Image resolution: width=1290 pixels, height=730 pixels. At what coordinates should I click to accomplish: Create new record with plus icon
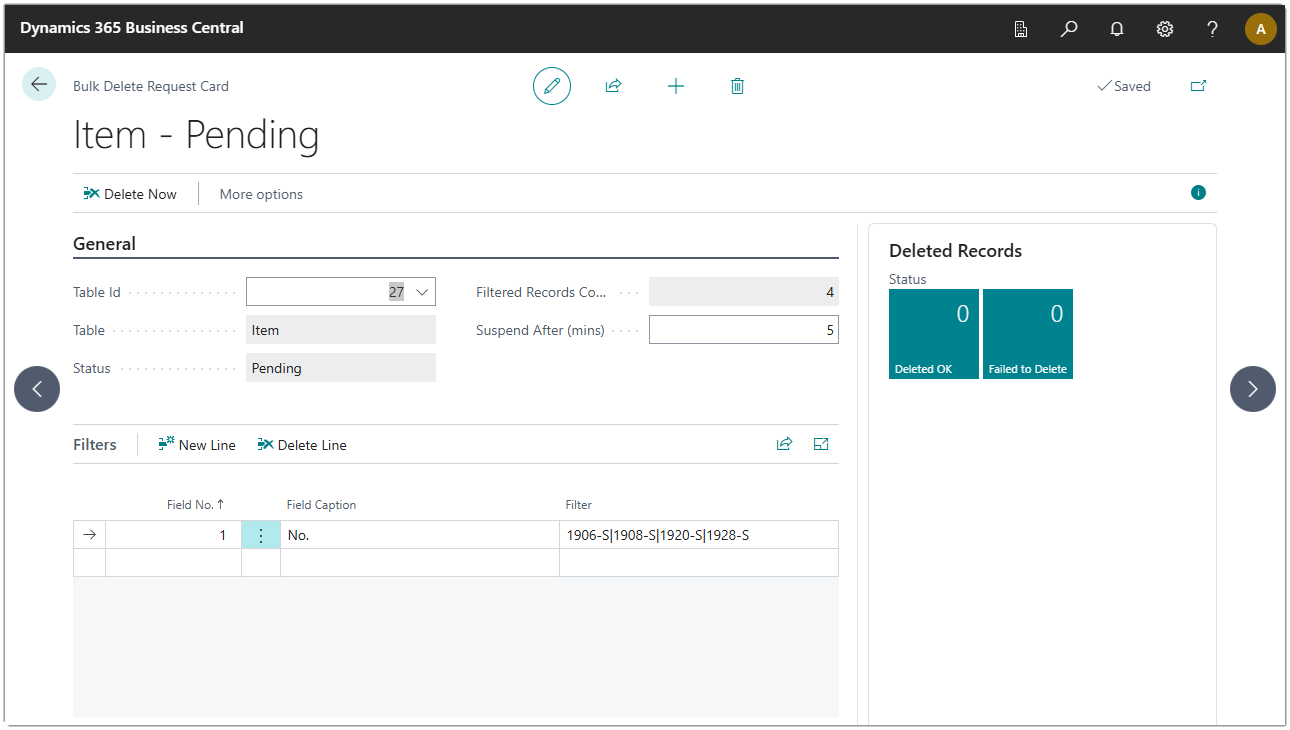click(676, 86)
